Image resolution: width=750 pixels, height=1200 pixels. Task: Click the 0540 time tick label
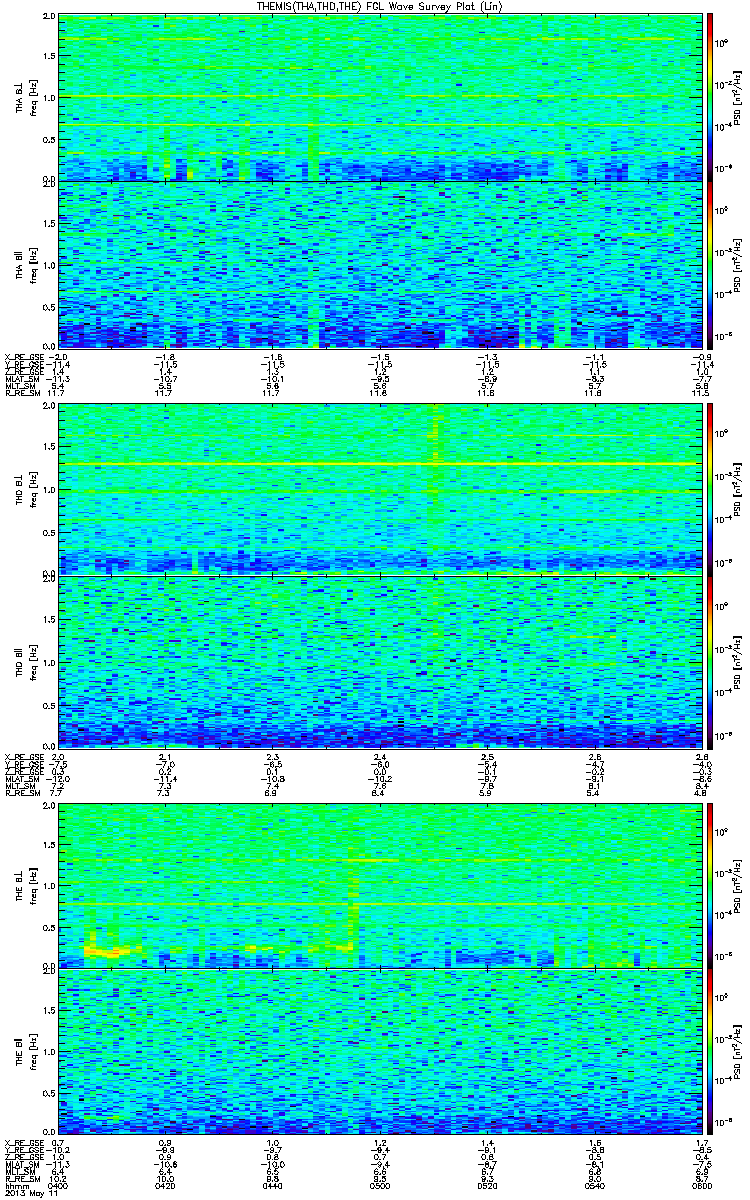point(594,1186)
